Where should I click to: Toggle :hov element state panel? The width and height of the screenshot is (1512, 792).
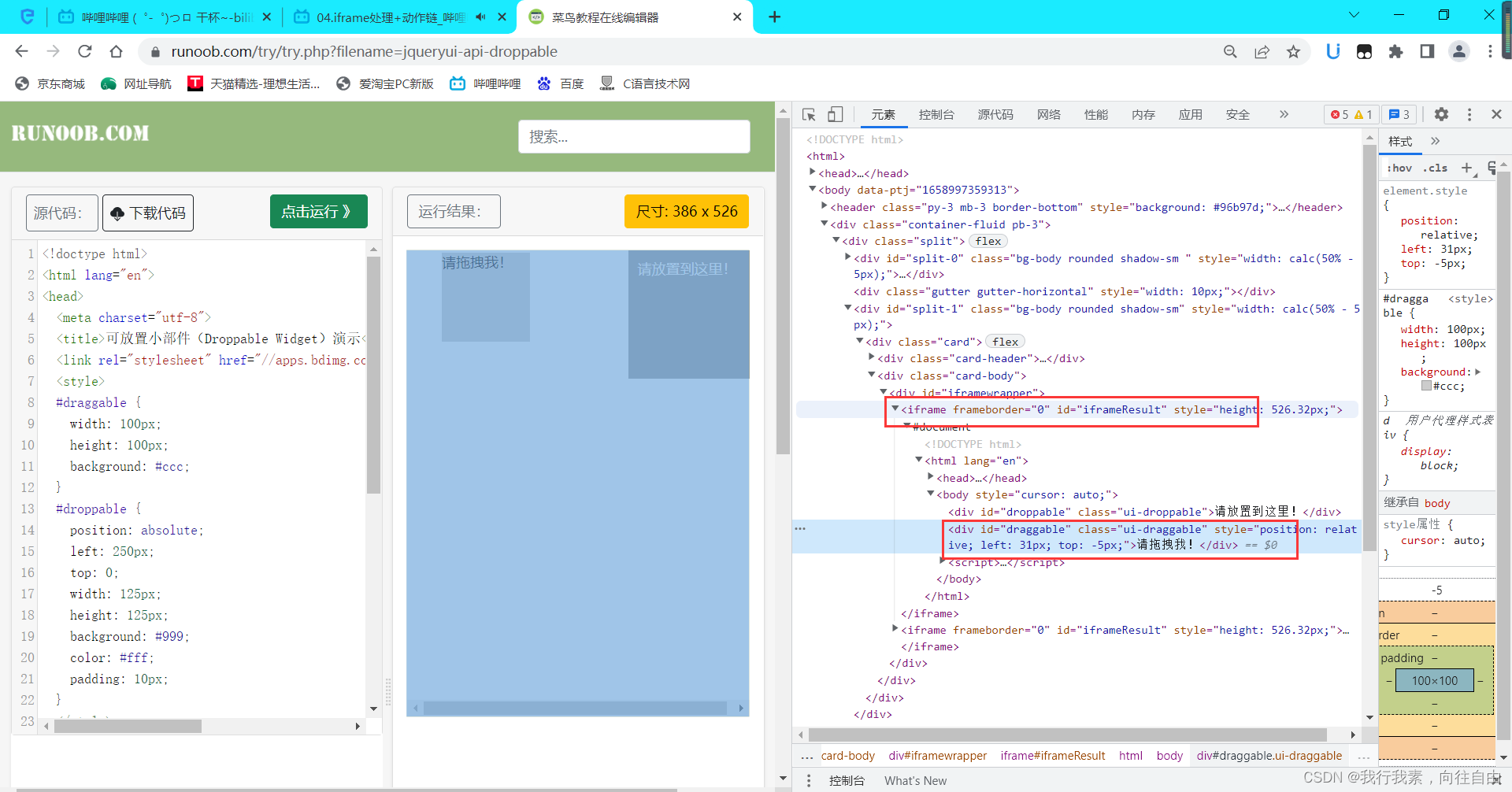point(1399,168)
